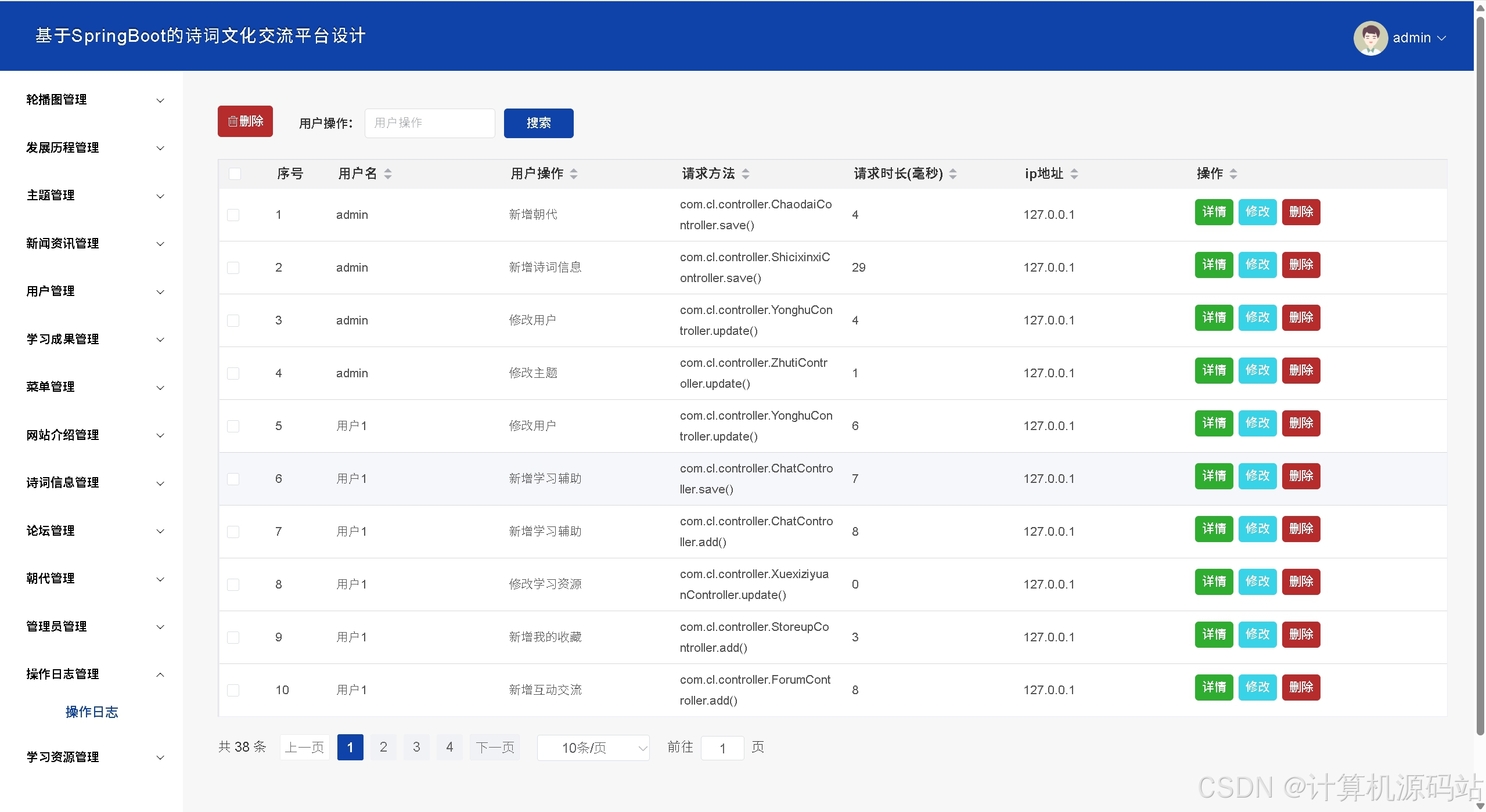The height and width of the screenshot is (812, 1486).
Task: Expand the 学习成果管理 menu
Action: coord(92,340)
